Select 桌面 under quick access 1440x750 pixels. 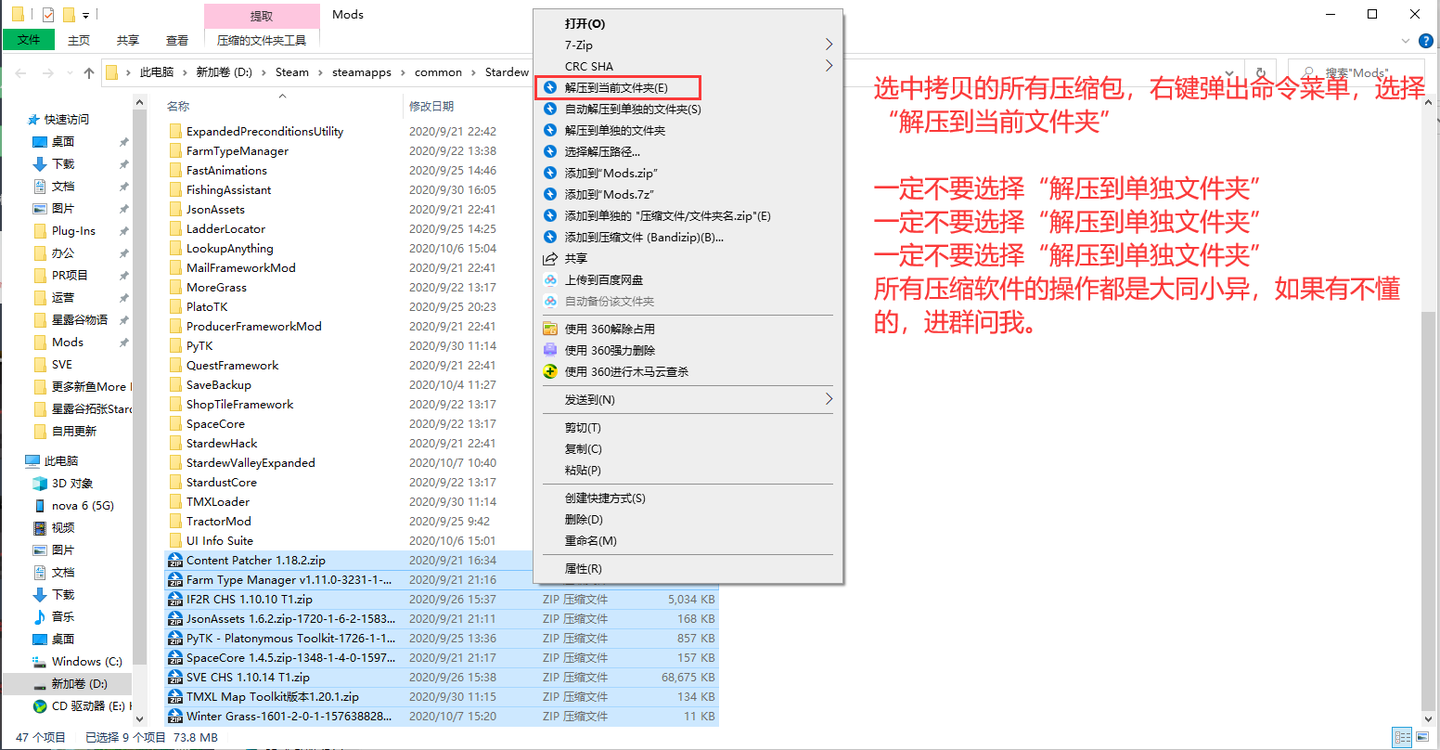pyautogui.click(x=63, y=141)
